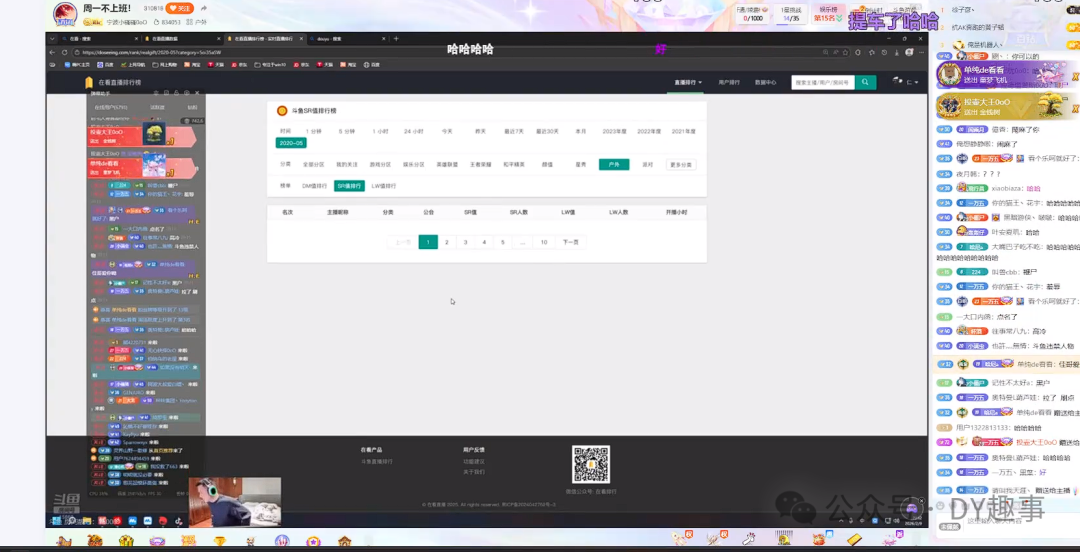Screen dimensions: 1080x552
Task: Select the 1 分钟 time filter
Action: pos(313,131)
